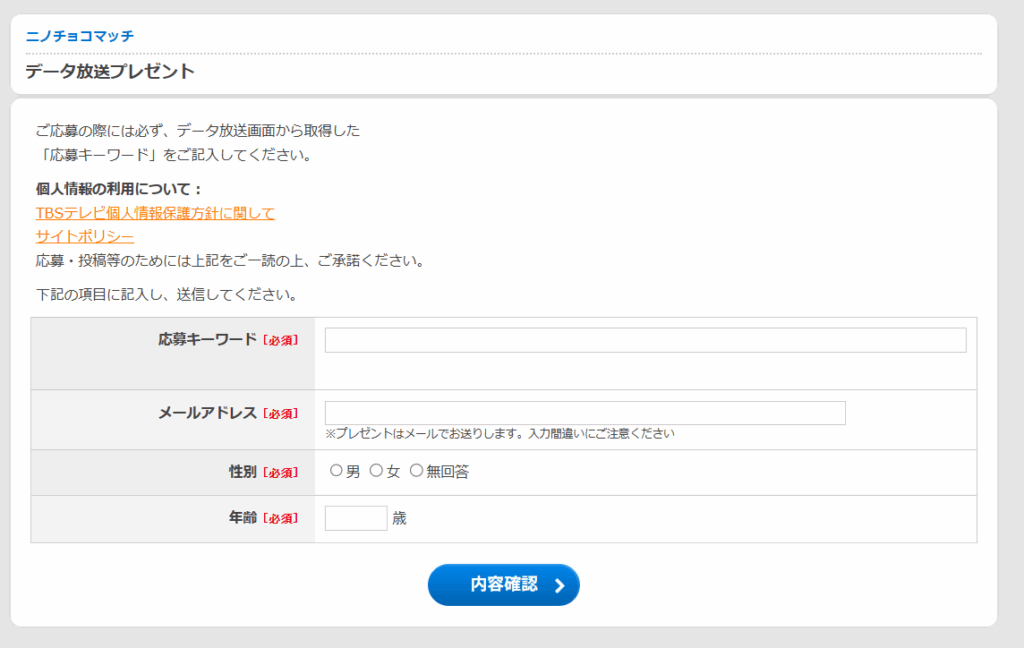1024x648 pixels.
Task: Click the 応募キーワード field label
Action: [207, 339]
